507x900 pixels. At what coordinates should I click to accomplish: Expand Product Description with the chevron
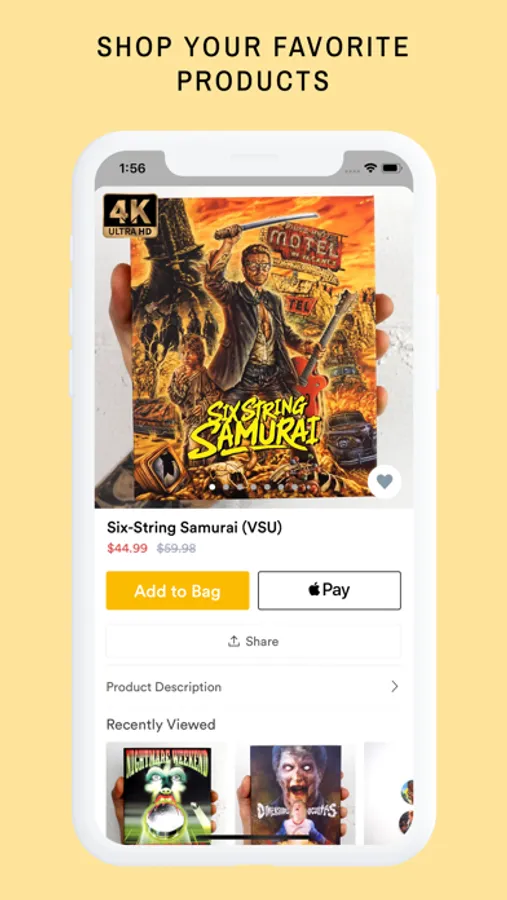coord(394,686)
